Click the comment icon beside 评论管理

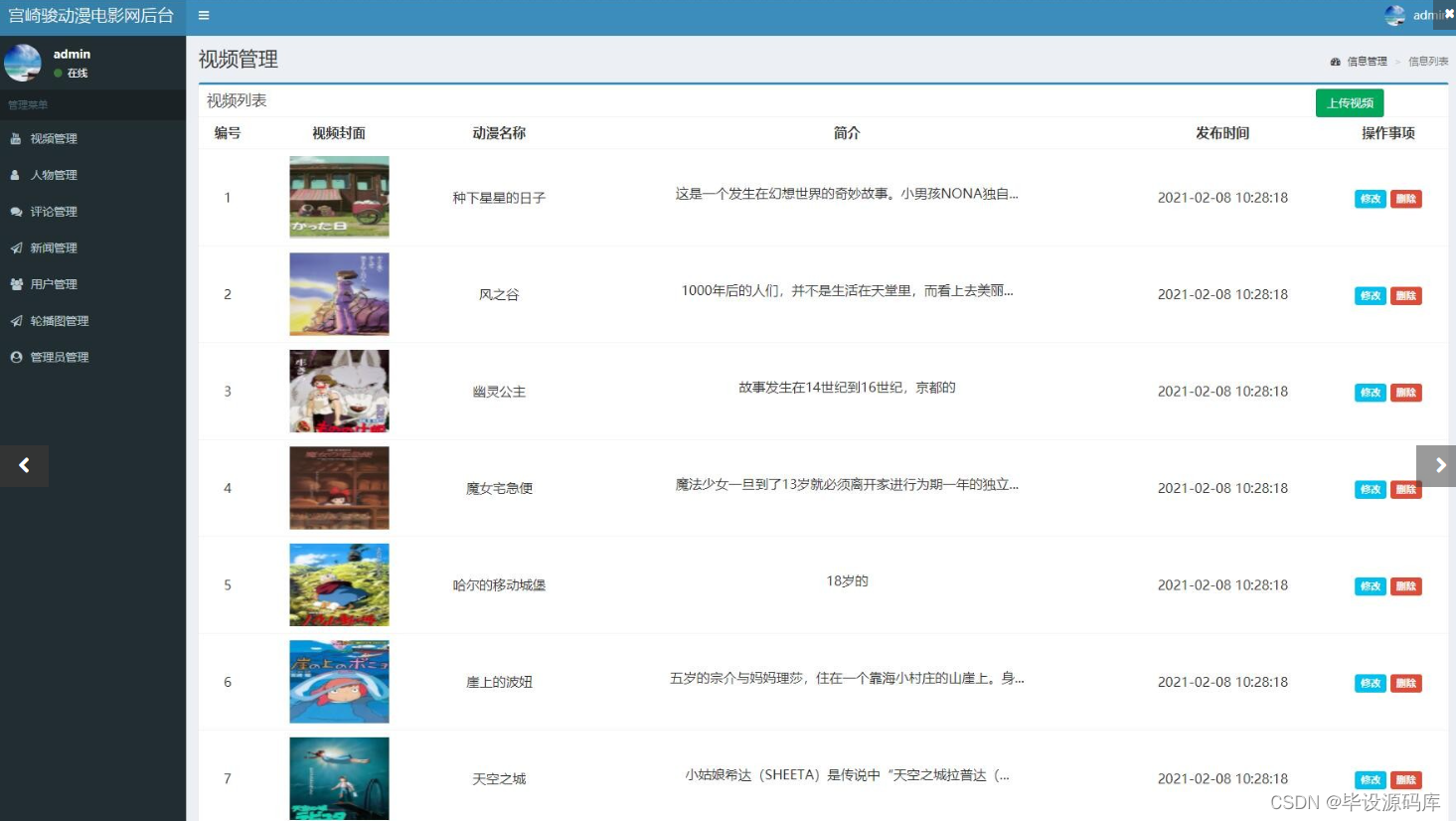(16, 212)
